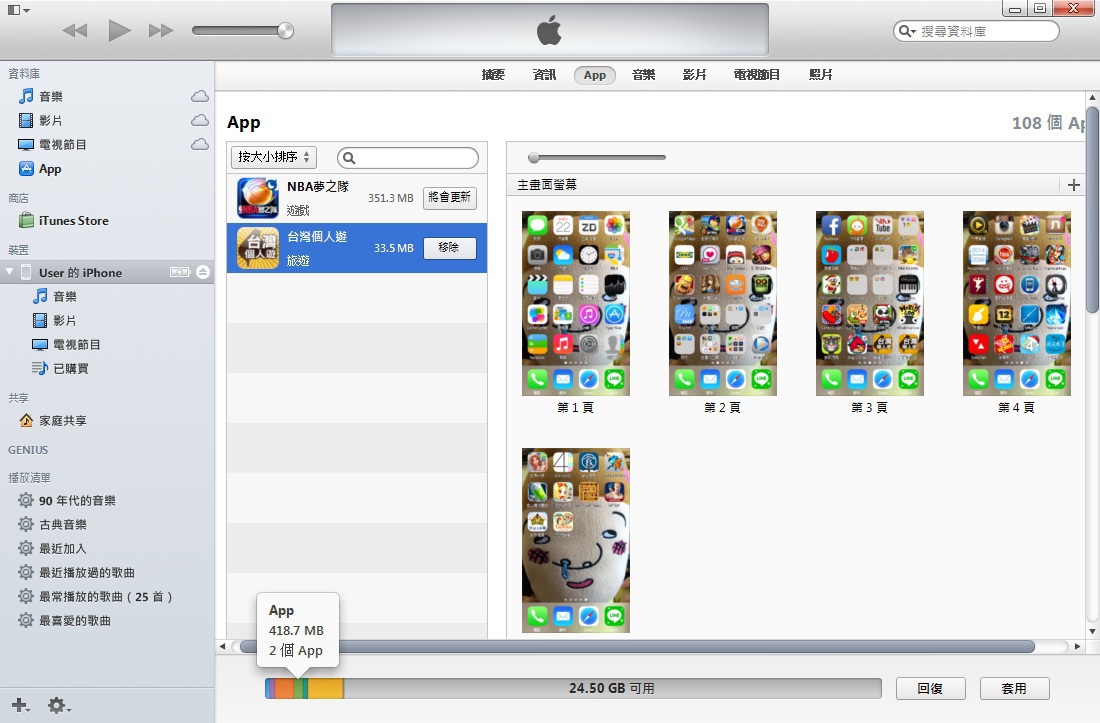Adjust the volume slider knob

285,30
